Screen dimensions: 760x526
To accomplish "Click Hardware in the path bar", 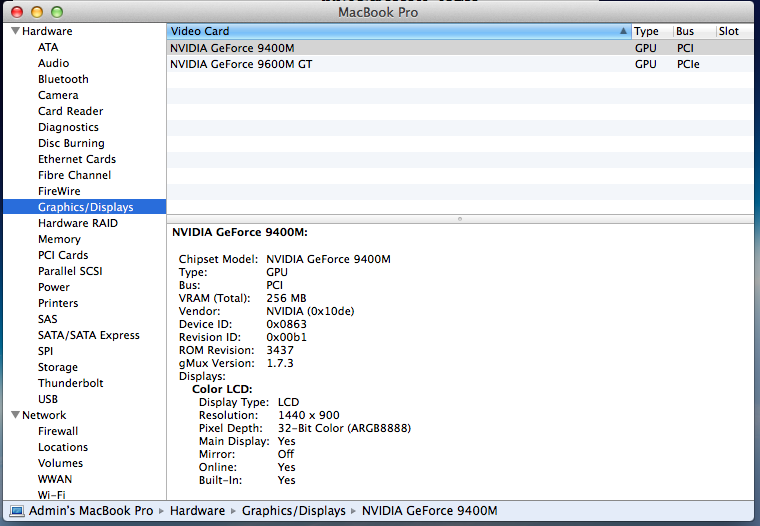I will (x=197, y=511).
